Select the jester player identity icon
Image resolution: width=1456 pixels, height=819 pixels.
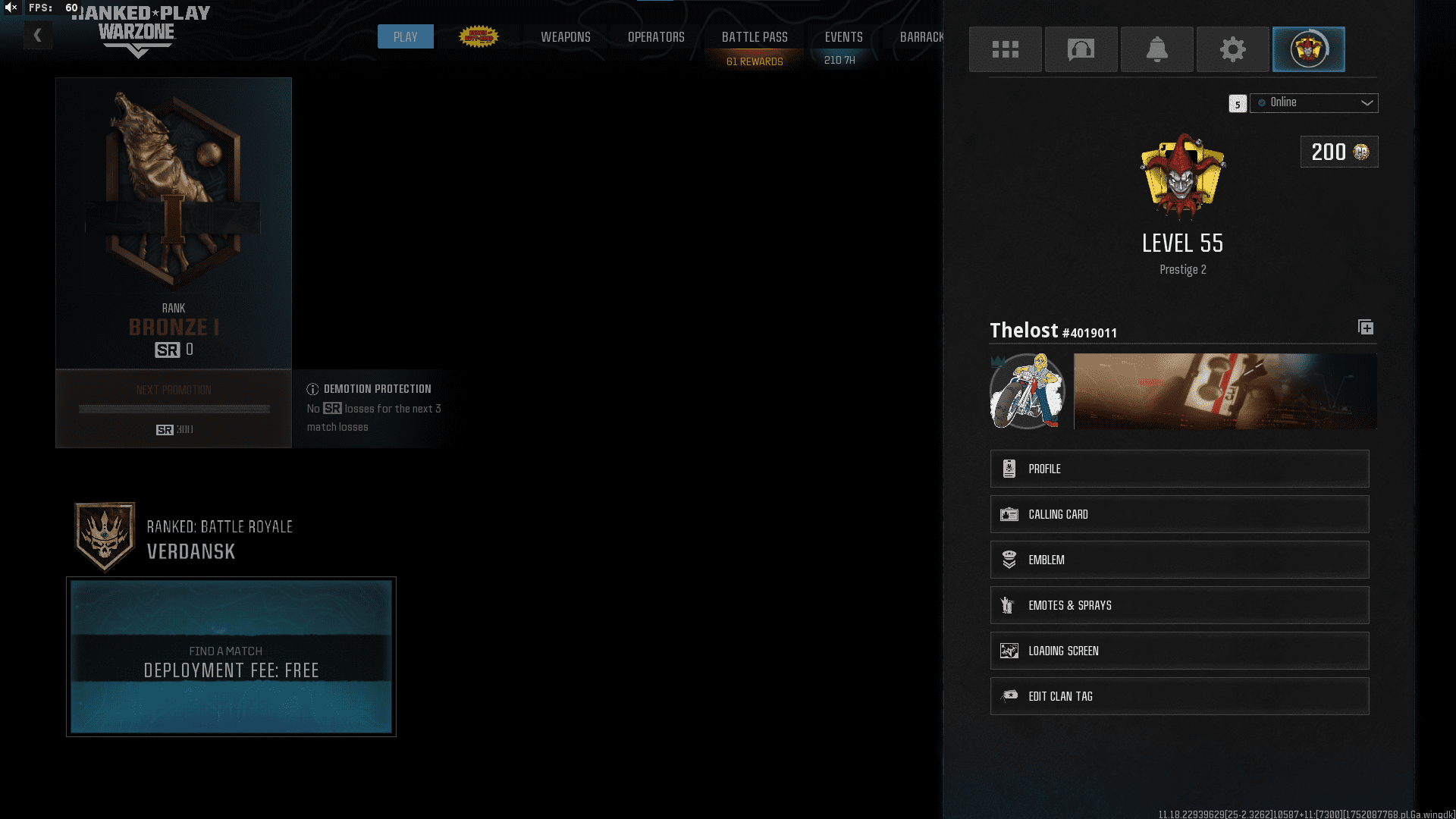[1308, 49]
